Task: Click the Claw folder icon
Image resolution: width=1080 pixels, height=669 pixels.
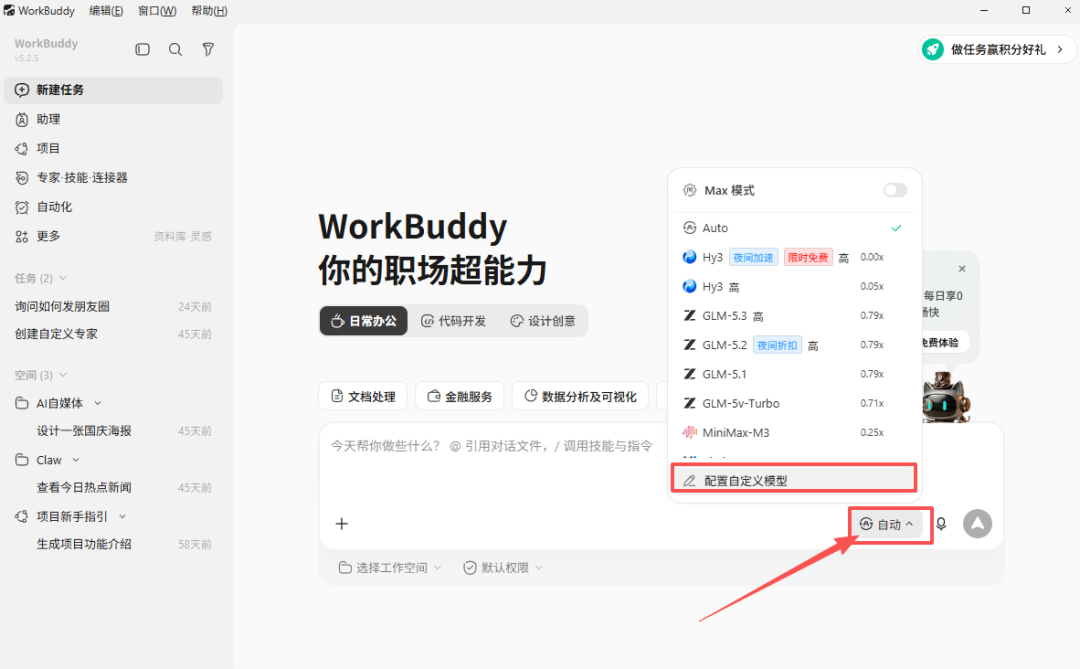Action: click(22, 460)
